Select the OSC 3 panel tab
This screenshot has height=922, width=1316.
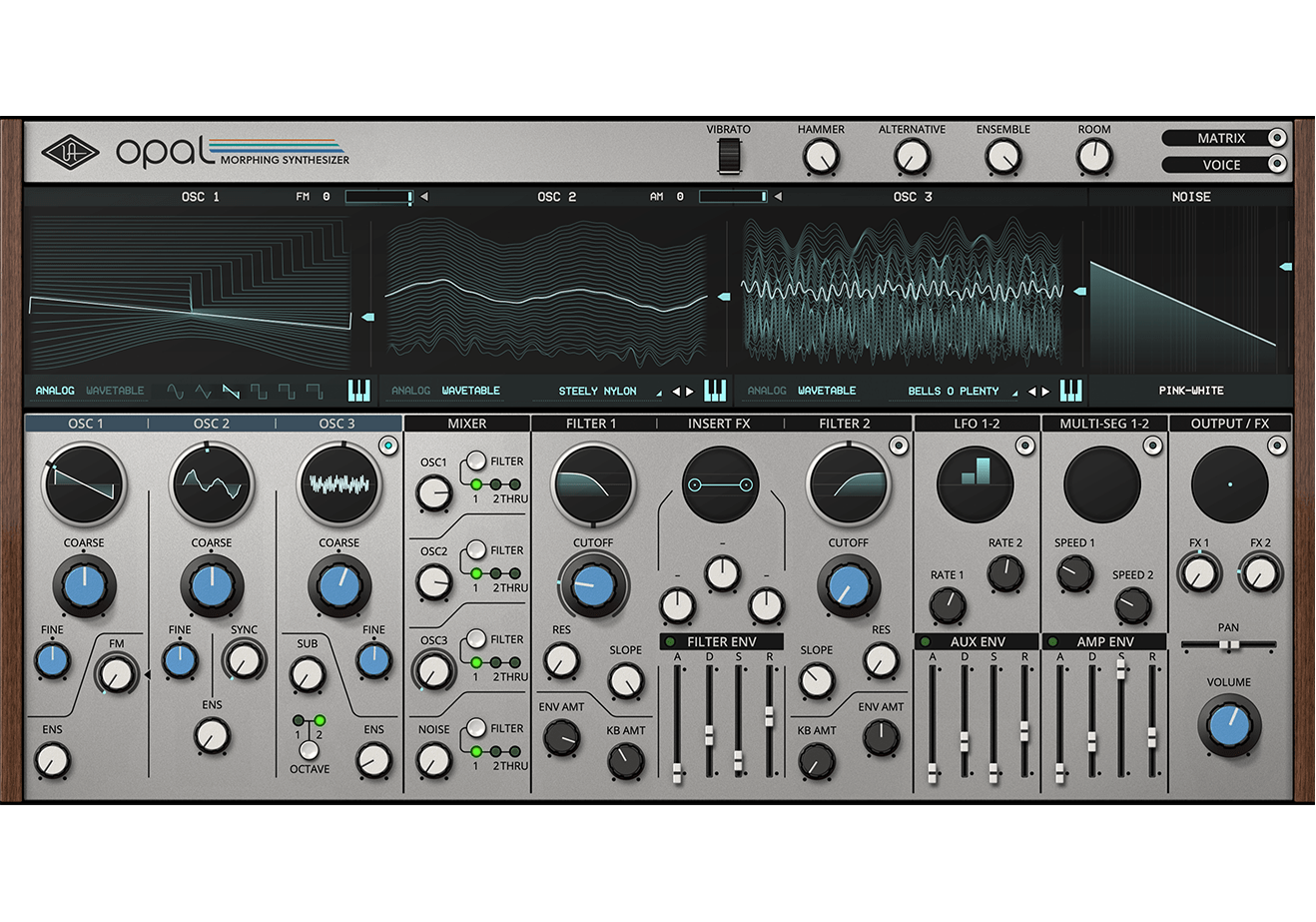tap(337, 424)
